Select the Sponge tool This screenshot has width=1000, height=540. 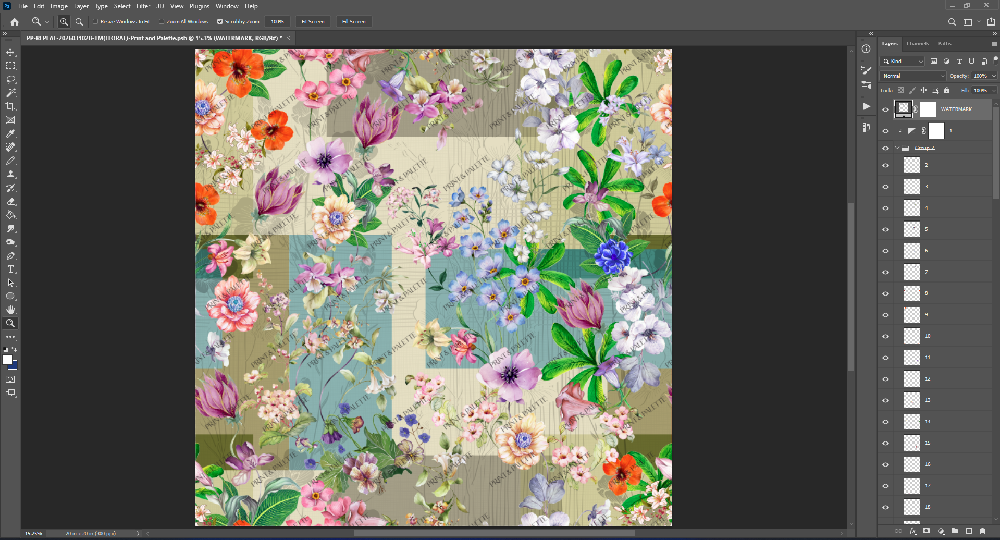coord(11,242)
